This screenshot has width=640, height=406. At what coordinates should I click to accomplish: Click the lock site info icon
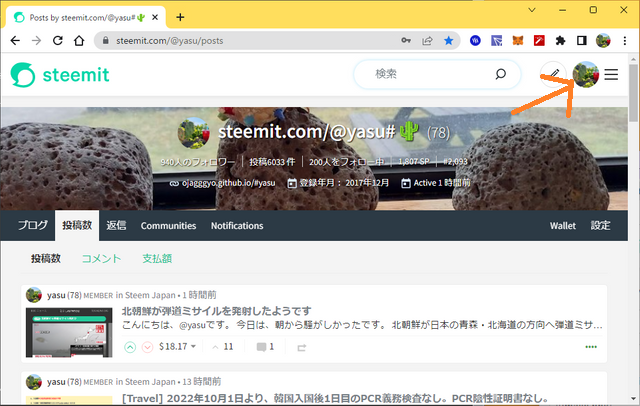tap(106, 40)
